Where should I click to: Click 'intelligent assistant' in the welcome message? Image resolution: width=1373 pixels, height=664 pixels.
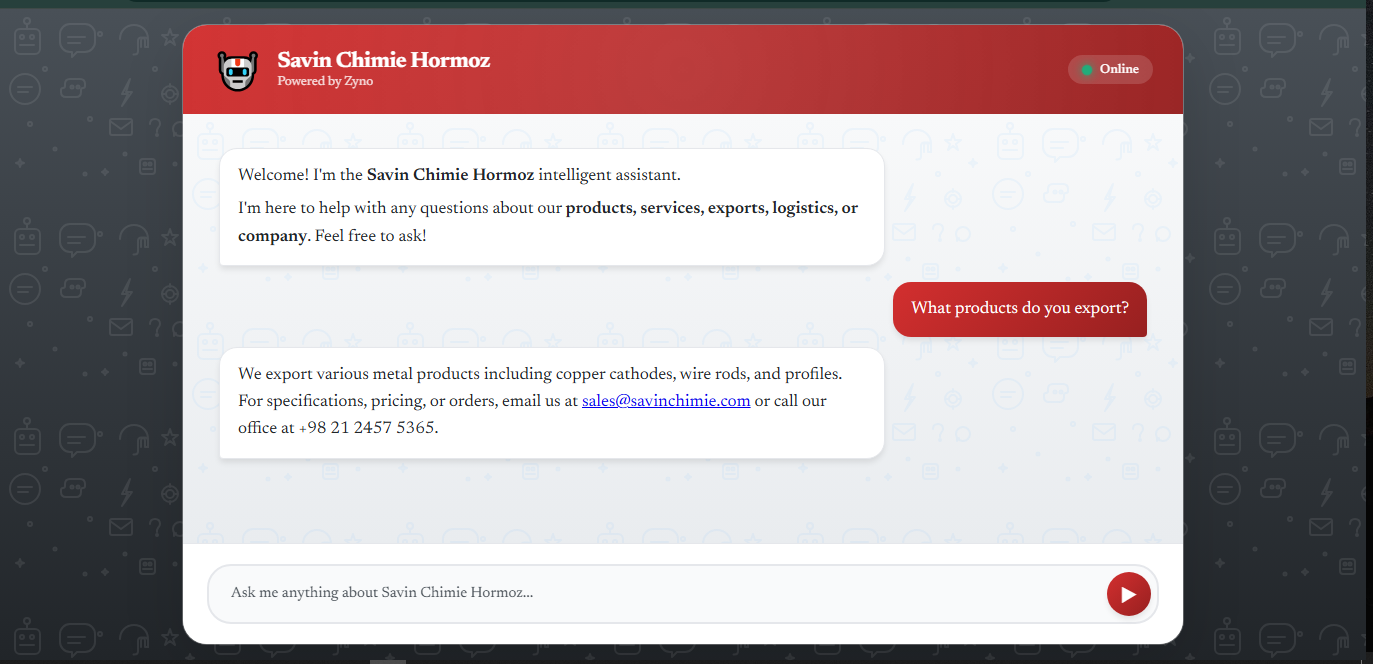(x=609, y=175)
